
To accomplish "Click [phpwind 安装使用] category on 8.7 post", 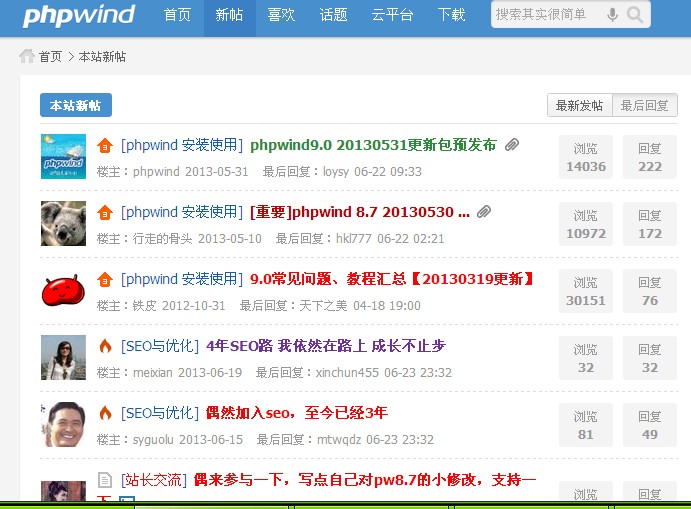I will point(182,212).
